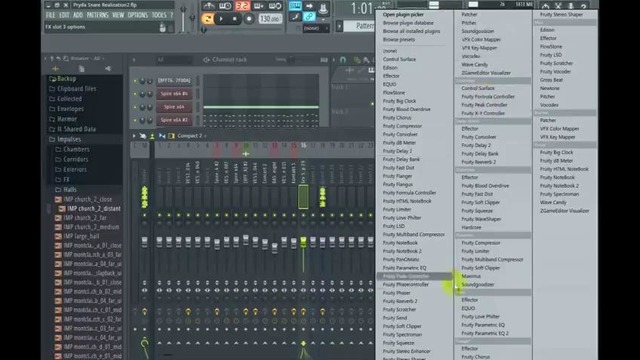640x360 pixels.
Task: Toggle channel rack graph editor icon
Action: pos(324,60)
